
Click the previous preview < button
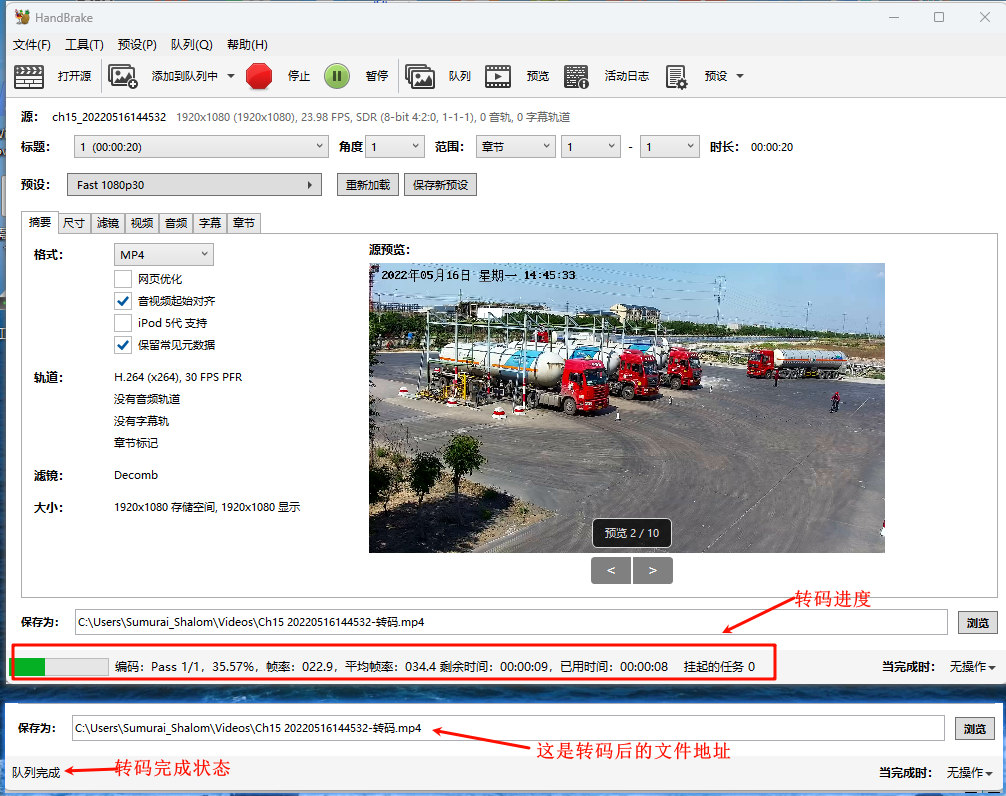[611, 570]
